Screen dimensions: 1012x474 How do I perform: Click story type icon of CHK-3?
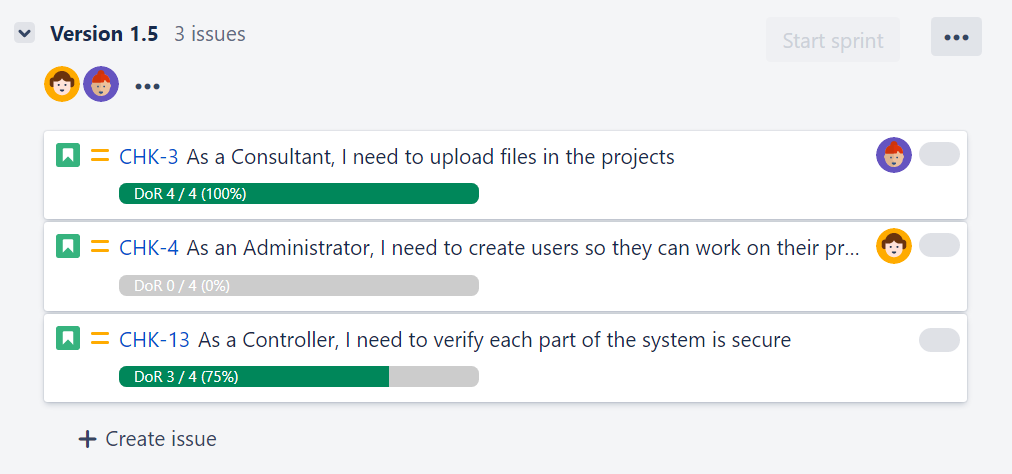[x=67, y=155]
